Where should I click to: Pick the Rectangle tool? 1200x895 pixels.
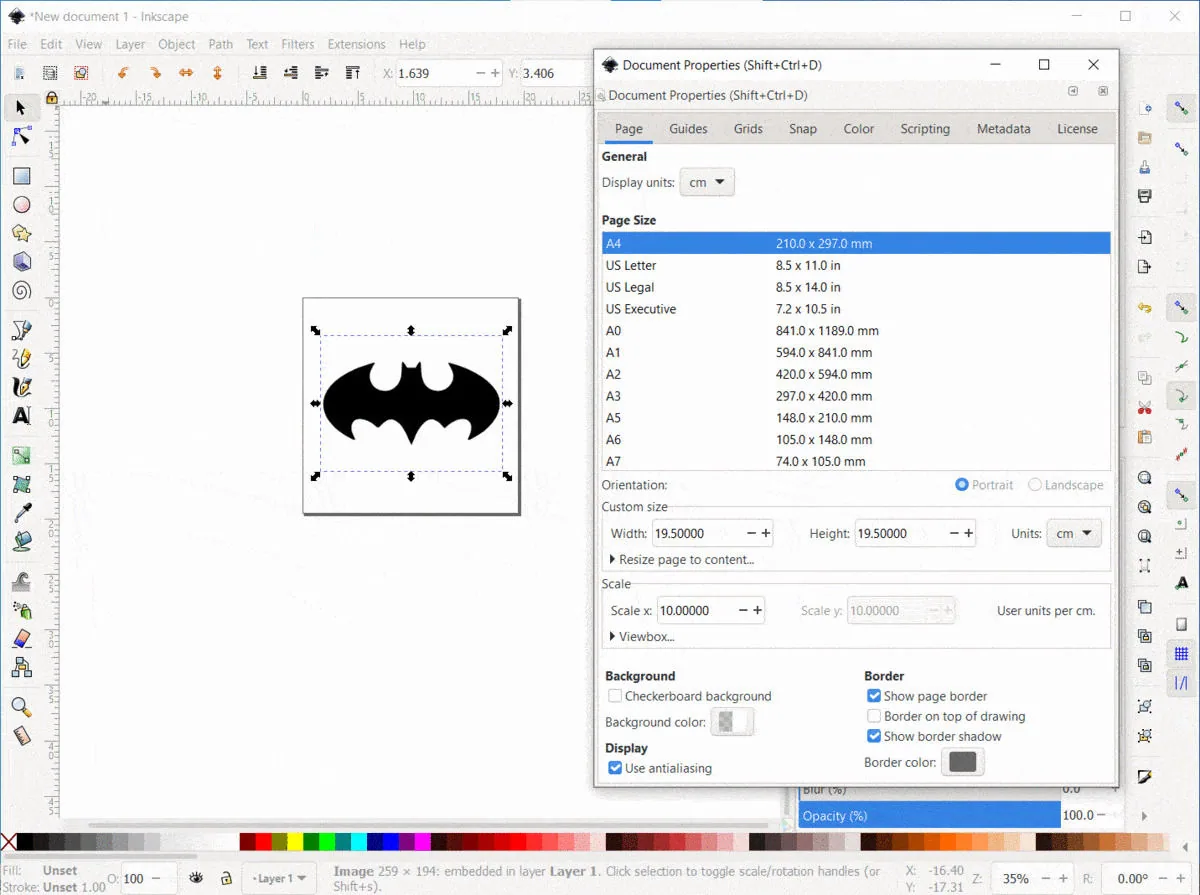(x=21, y=176)
